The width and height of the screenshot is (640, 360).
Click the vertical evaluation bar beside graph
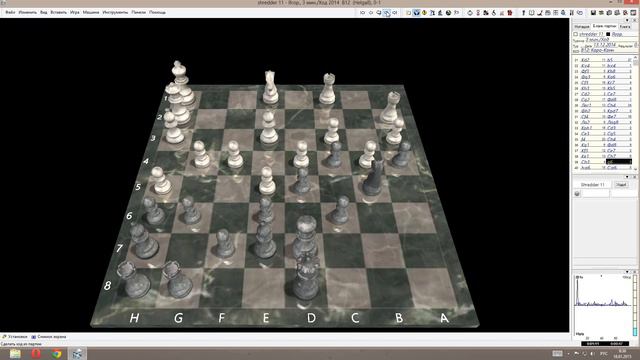click(636, 306)
